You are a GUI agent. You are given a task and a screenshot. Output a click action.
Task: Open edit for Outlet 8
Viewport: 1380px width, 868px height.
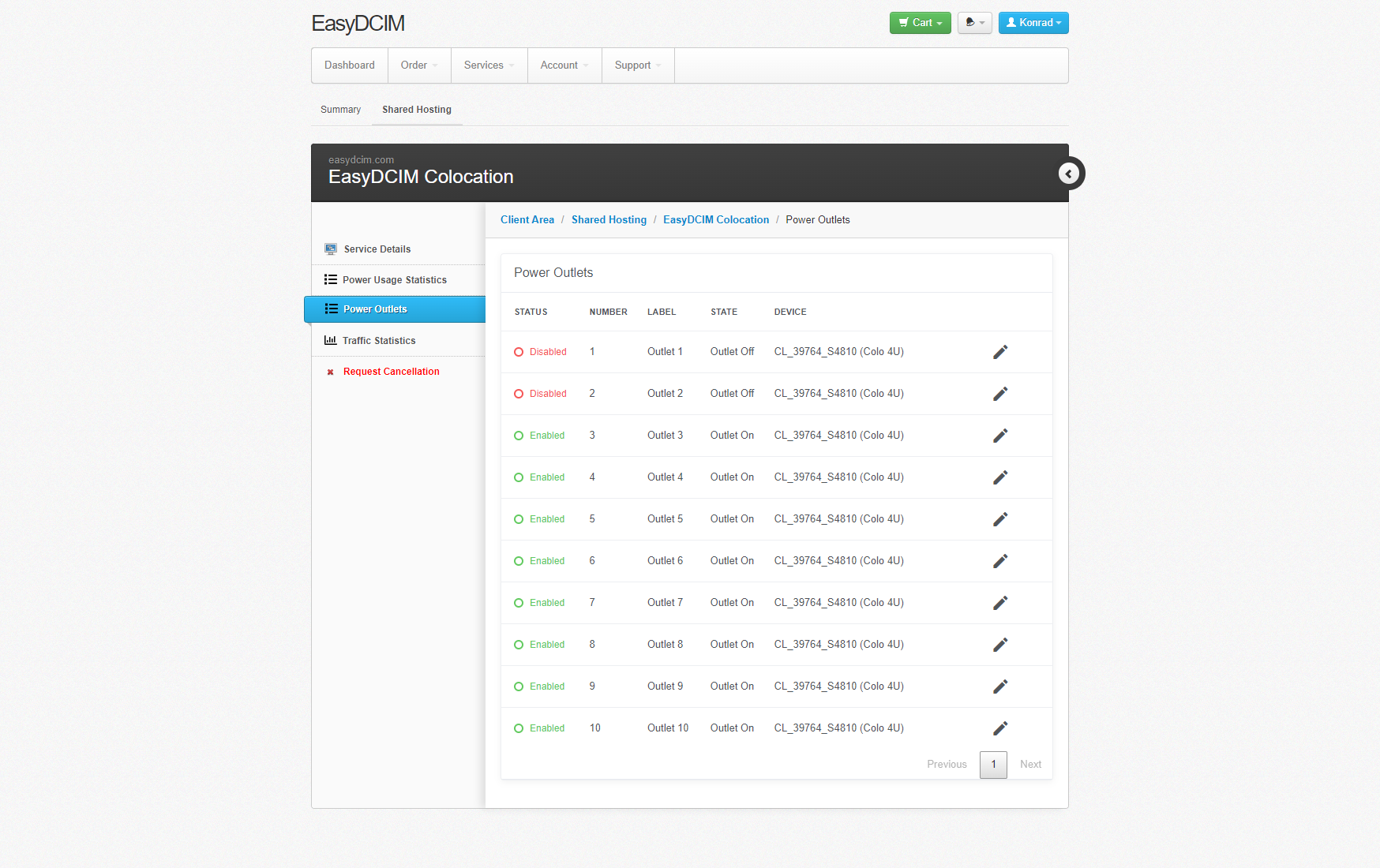tap(999, 645)
